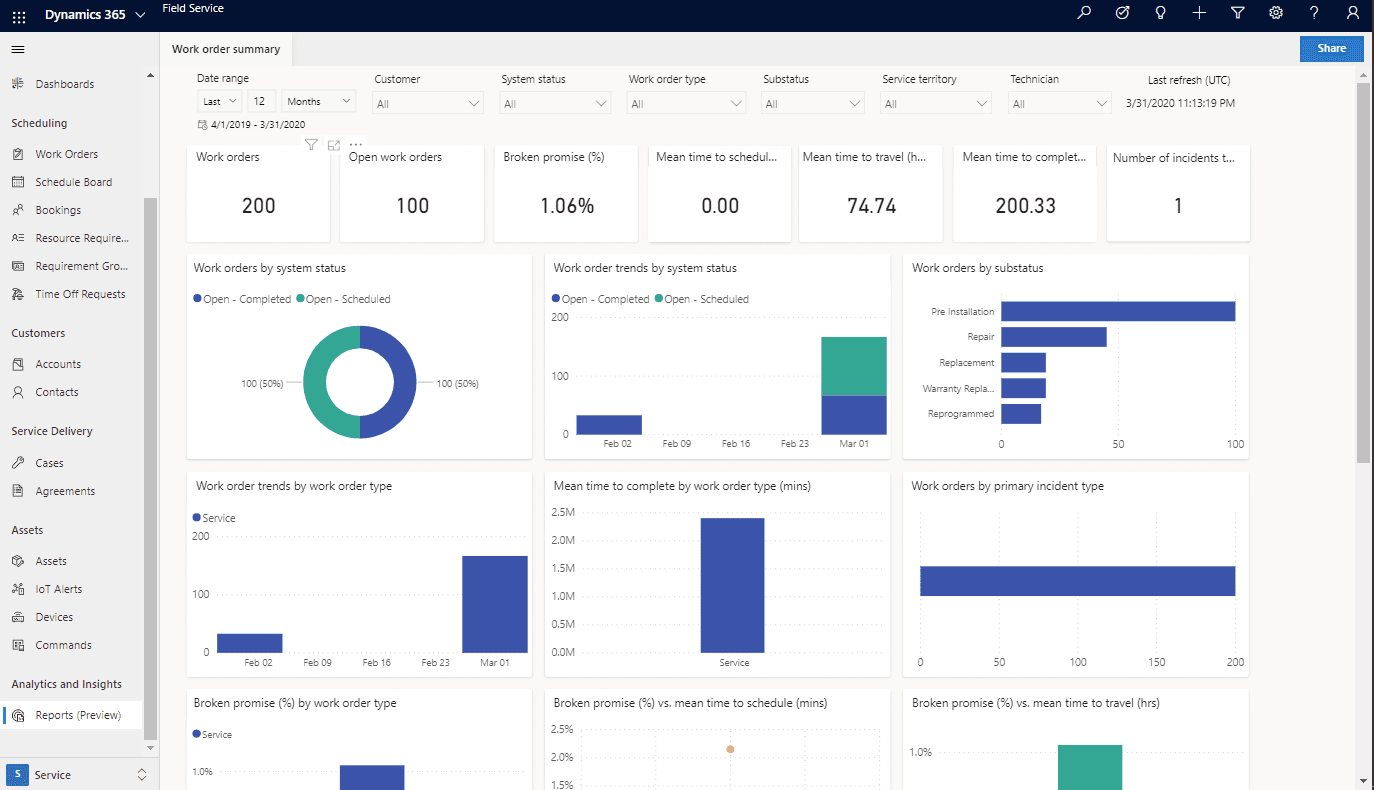The image size is (1374, 790).
Task: Click the Devices icon in sidebar
Action: (18, 617)
